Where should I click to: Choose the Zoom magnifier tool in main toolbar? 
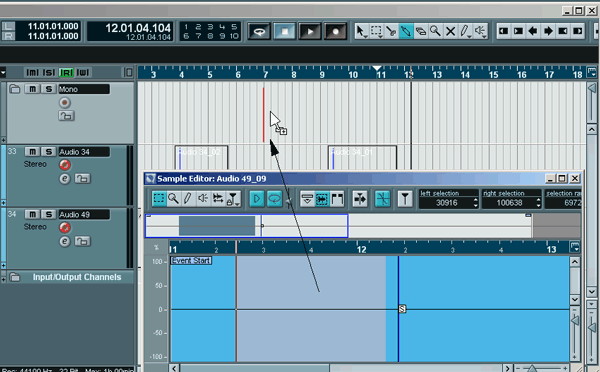(x=435, y=31)
